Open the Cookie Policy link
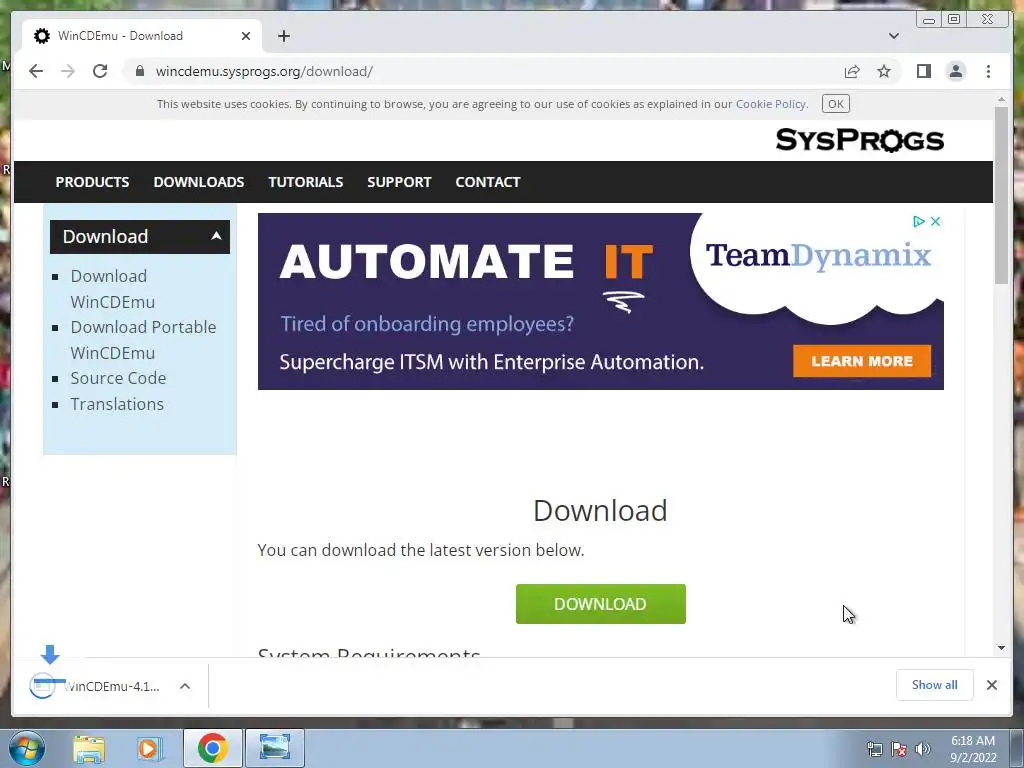 pos(771,104)
